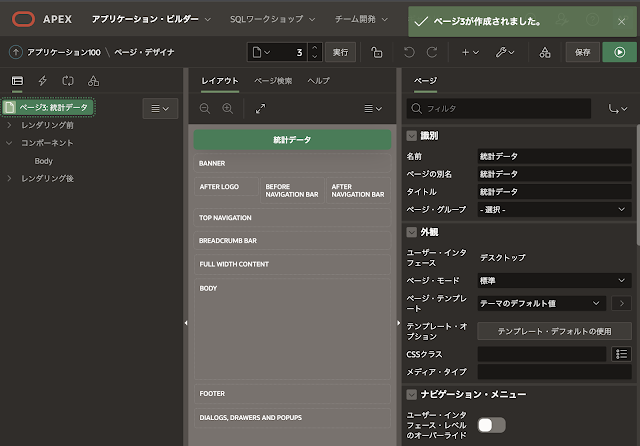
Task: Toggle the user interface level override switch
Action: tap(491, 425)
